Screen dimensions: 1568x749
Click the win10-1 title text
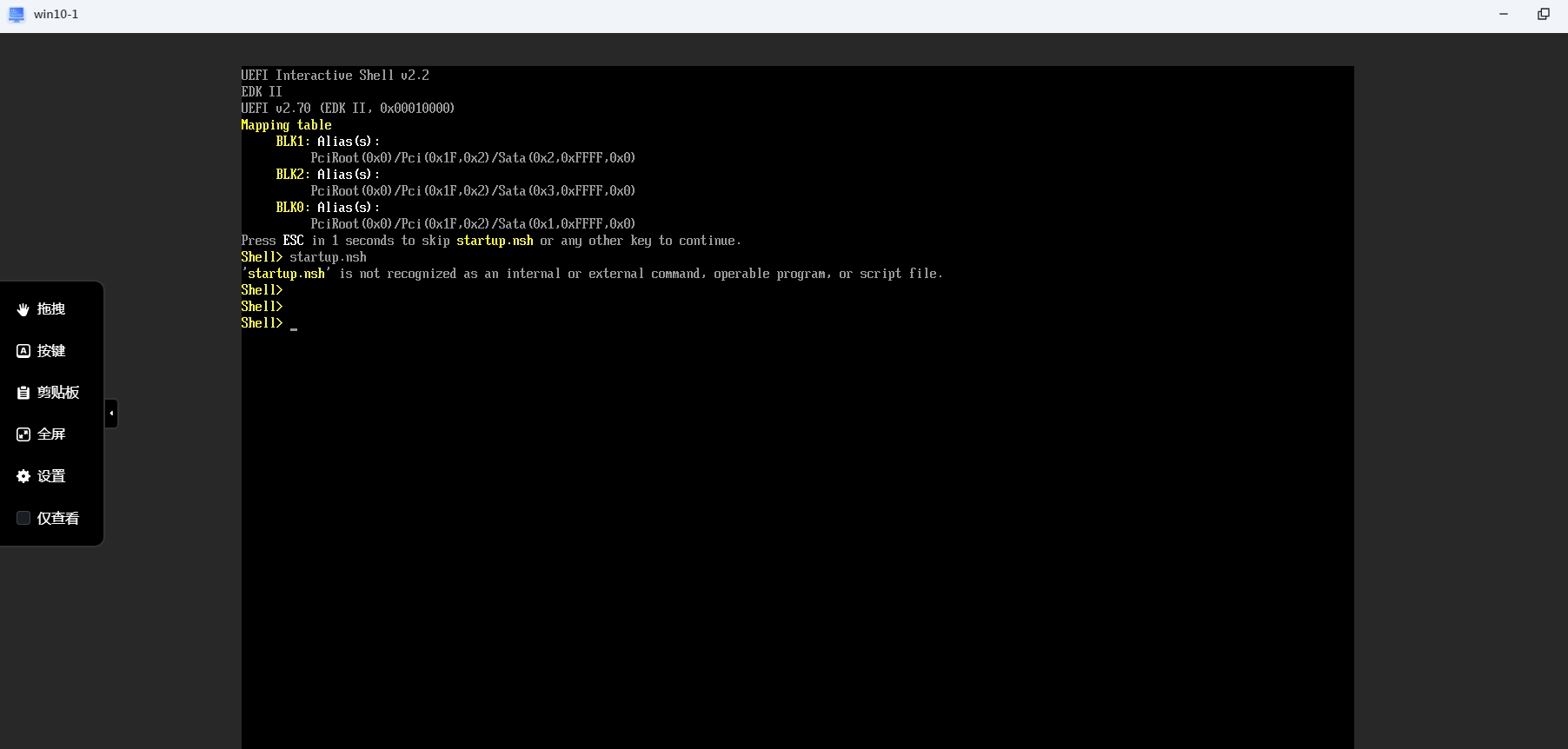(x=56, y=15)
